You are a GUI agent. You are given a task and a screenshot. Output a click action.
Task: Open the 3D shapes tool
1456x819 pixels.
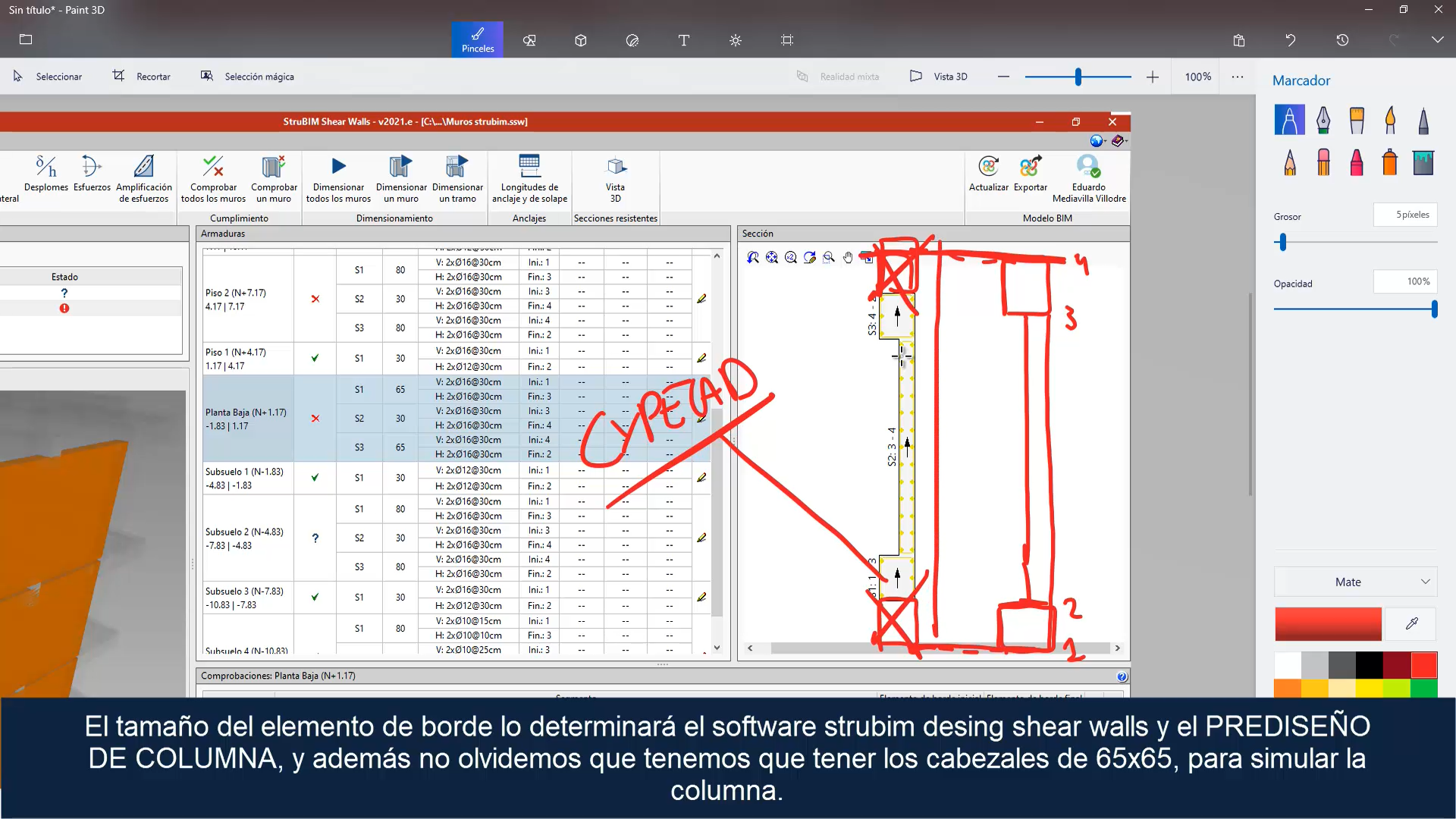coord(581,40)
